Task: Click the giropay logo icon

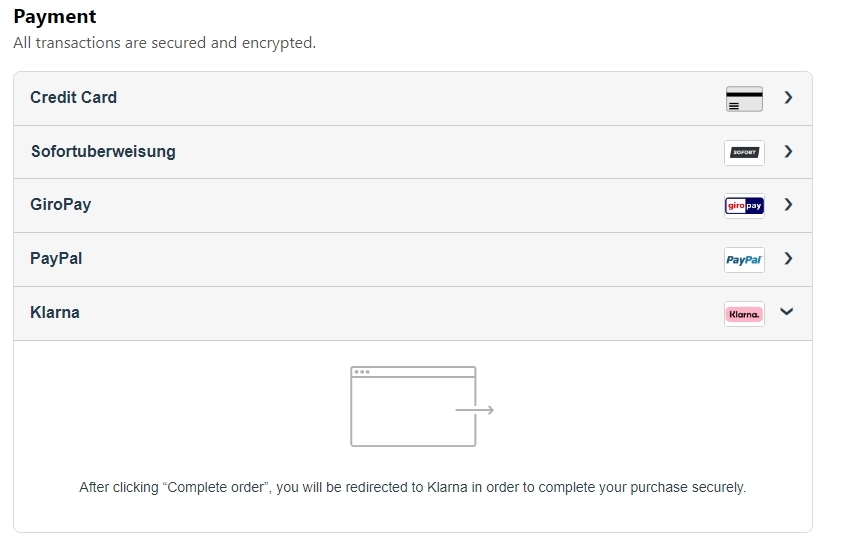Action: point(744,205)
